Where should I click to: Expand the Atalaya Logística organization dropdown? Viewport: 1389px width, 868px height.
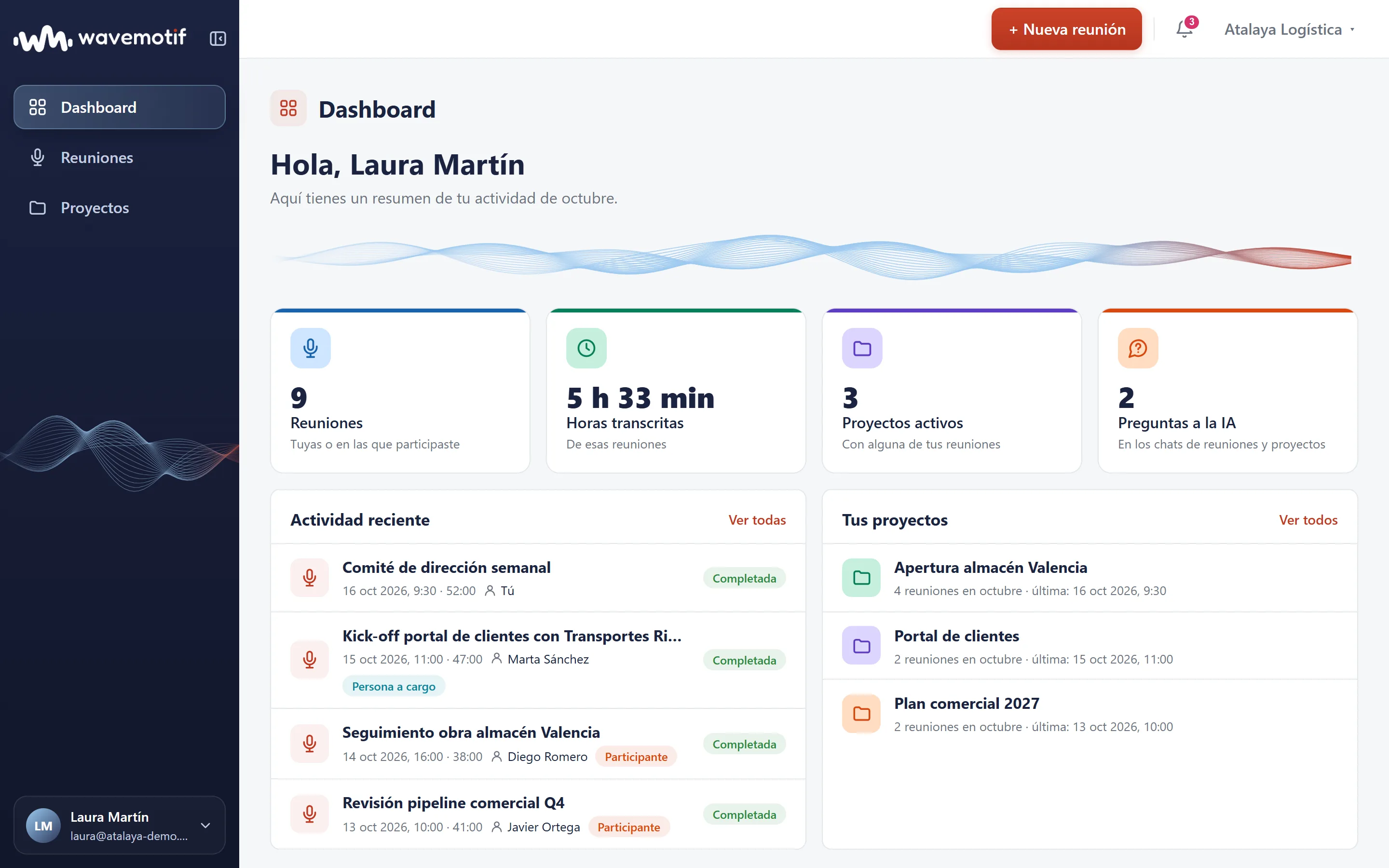(x=1289, y=29)
